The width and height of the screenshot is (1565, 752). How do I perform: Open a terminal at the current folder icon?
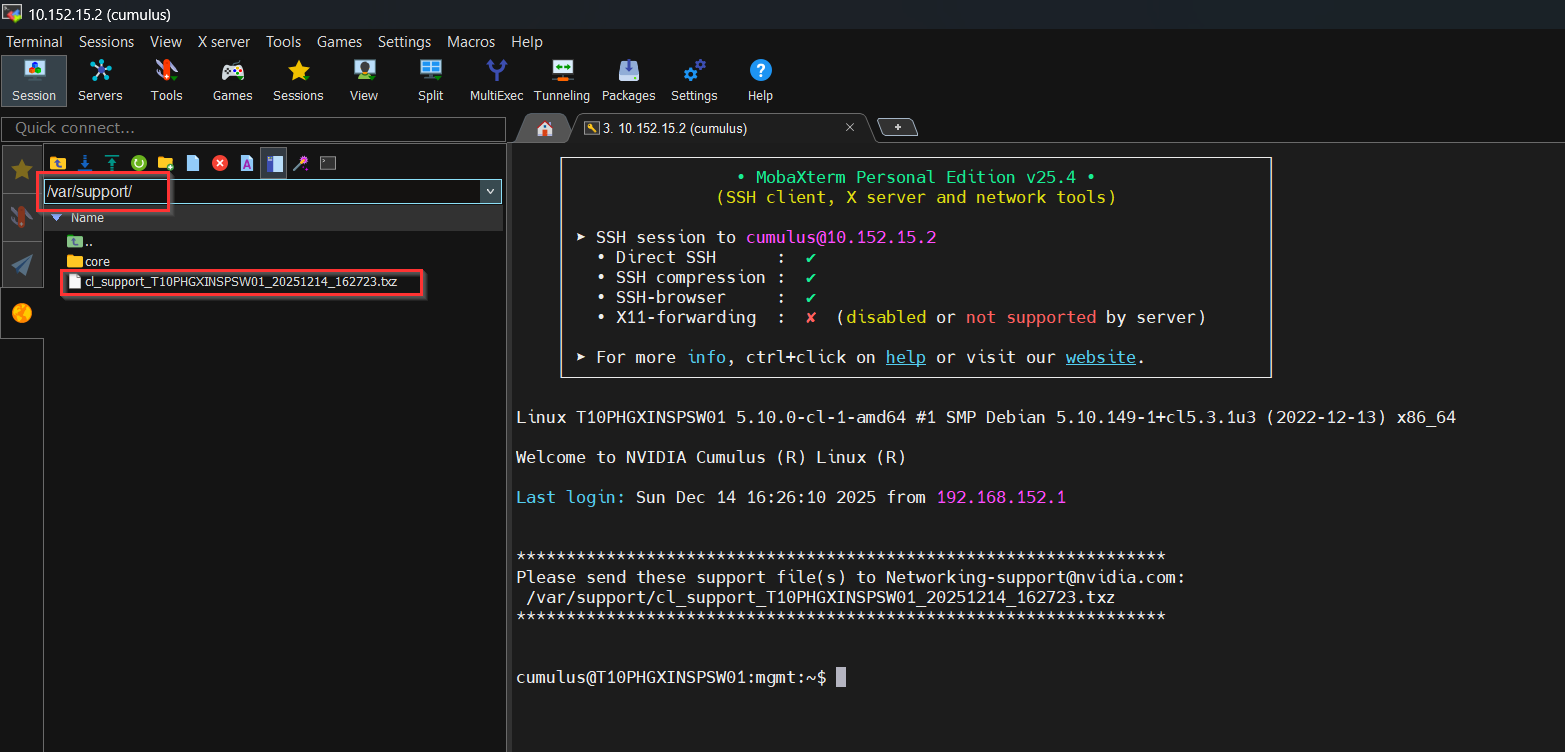tap(328, 163)
